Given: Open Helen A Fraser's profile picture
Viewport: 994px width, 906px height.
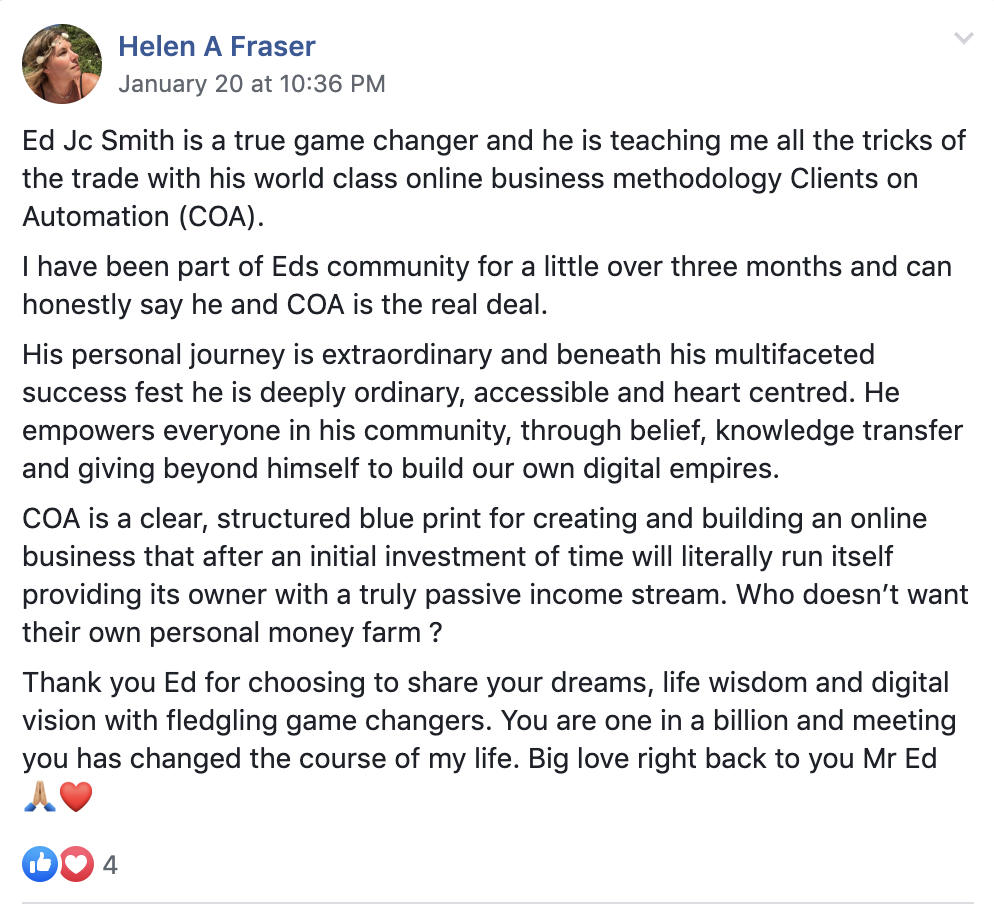Looking at the screenshot, I should 62,64.
